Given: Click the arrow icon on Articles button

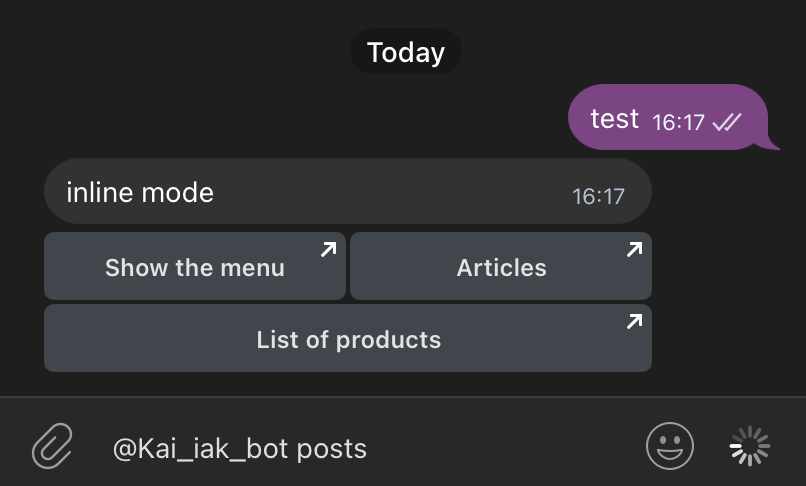Looking at the screenshot, I should click(x=634, y=249).
